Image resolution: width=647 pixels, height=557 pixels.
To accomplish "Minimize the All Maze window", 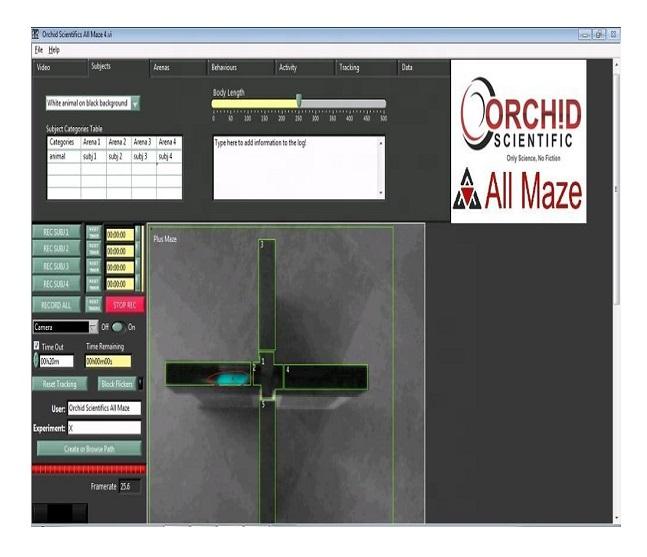I will pos(585,35).
